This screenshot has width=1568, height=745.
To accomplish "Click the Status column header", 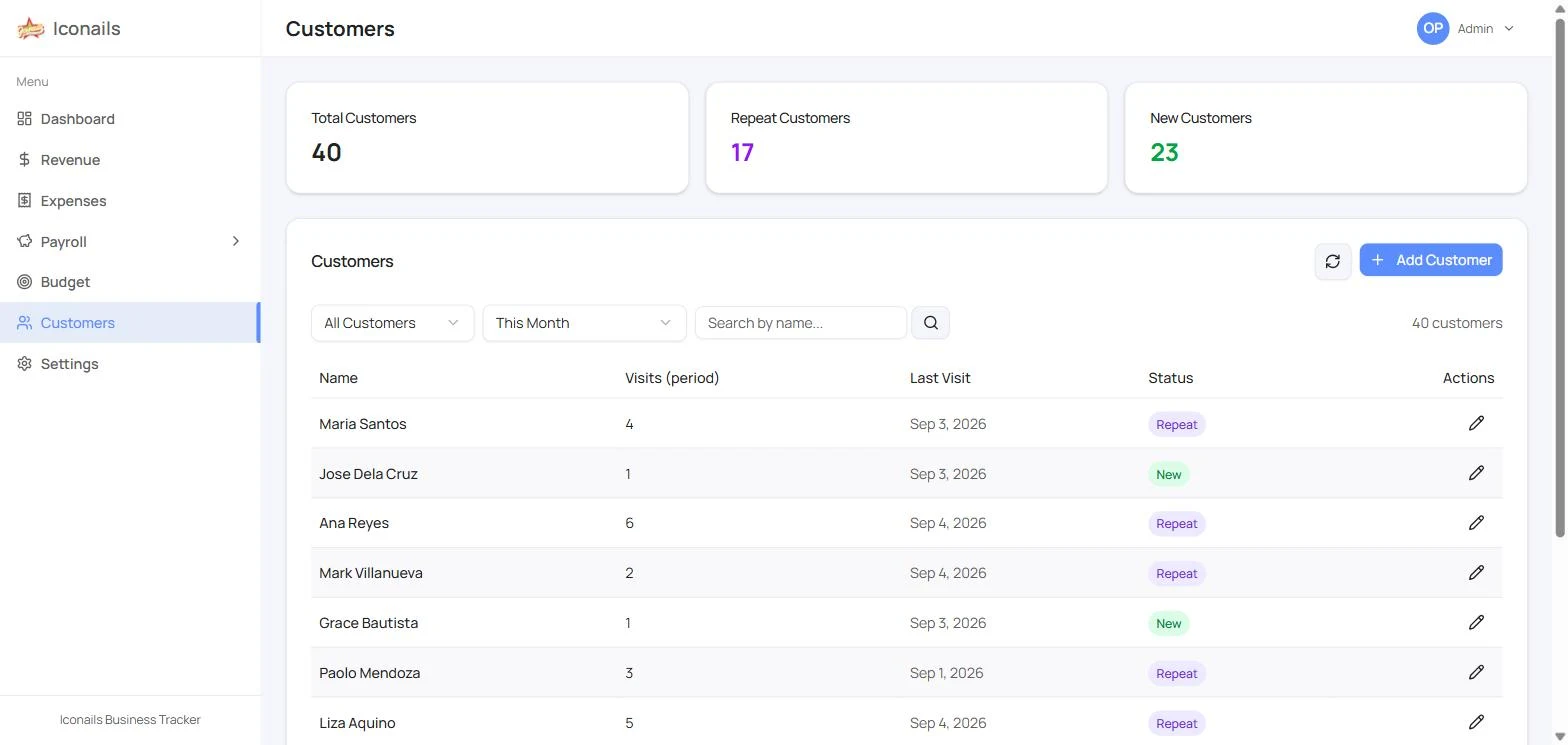I will [x=1170, y=378].
